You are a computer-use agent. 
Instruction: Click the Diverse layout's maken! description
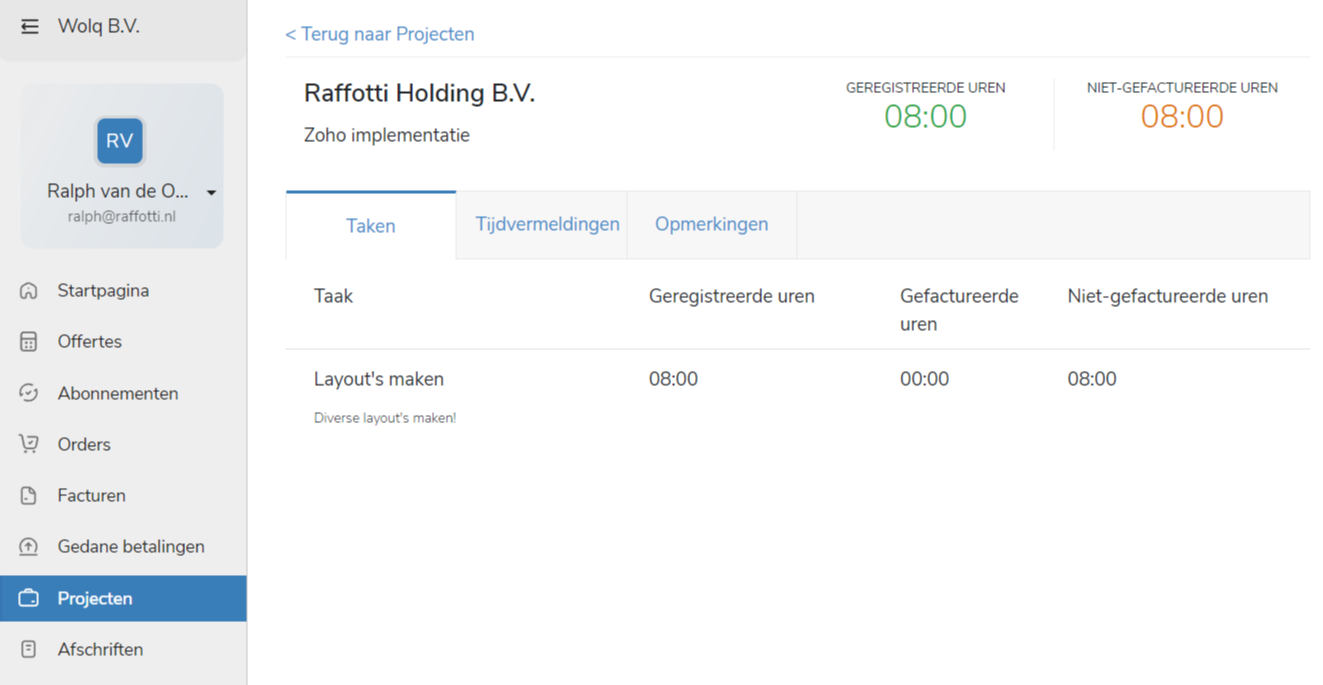pos(385,418)
